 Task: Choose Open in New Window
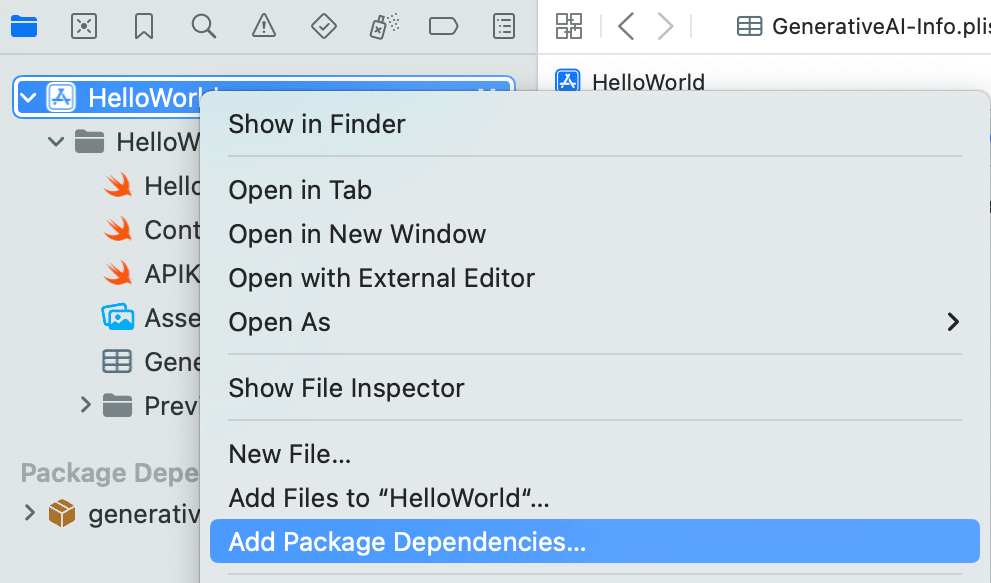click(x=357, y=234)
